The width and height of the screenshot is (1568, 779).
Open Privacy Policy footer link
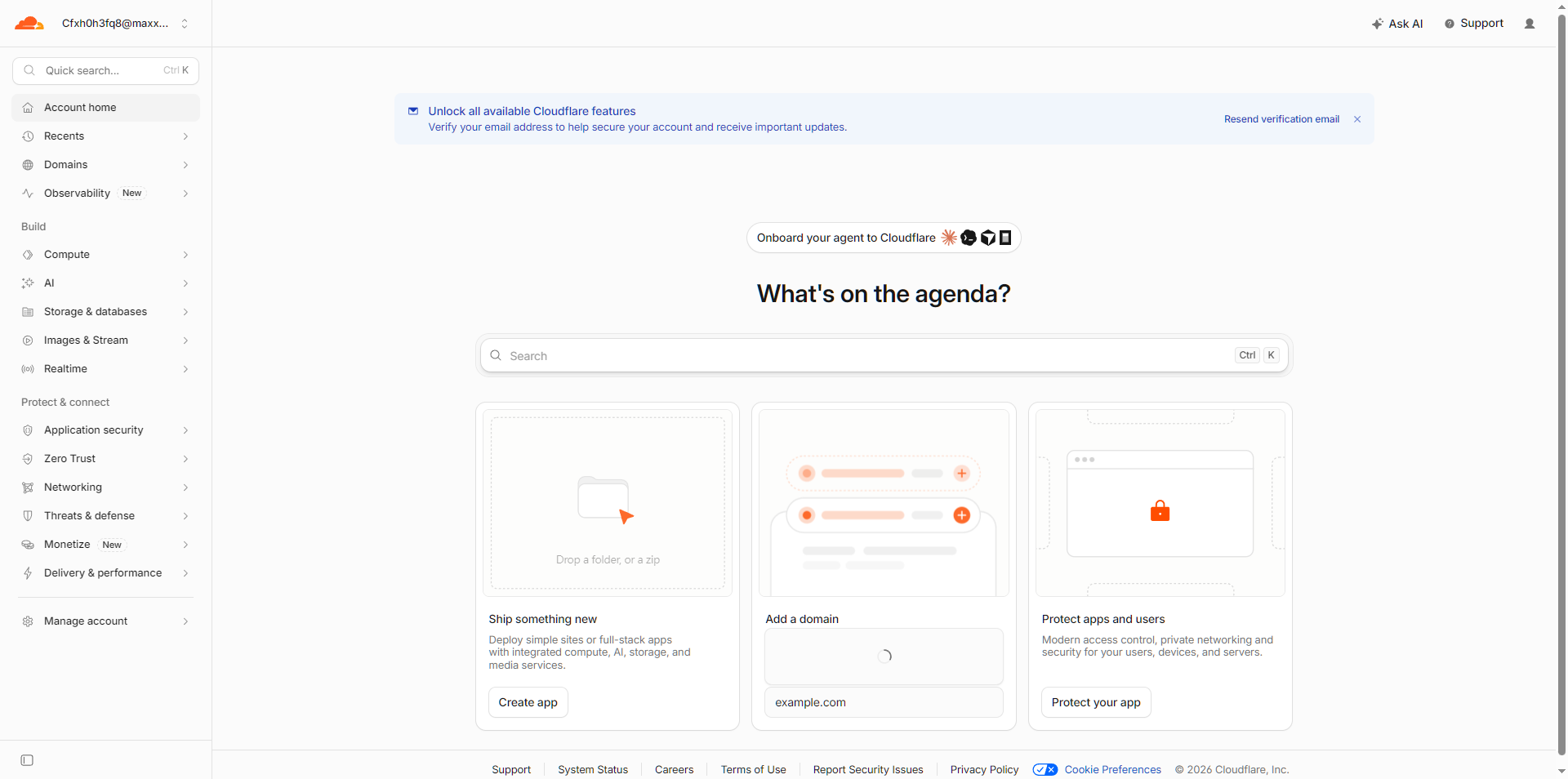(984, 769)
